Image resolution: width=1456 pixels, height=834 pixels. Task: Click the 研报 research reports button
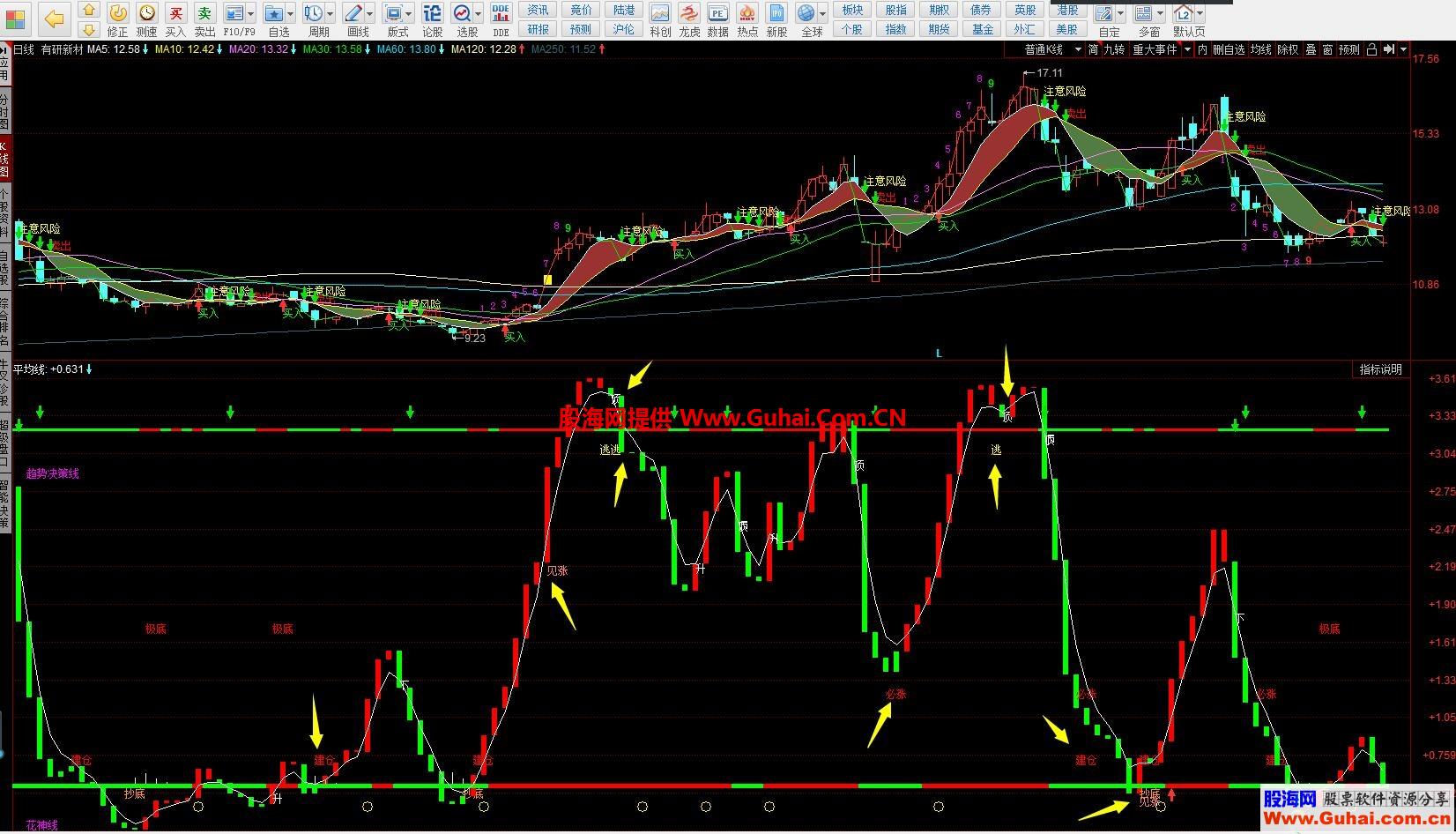pos(538,29)
